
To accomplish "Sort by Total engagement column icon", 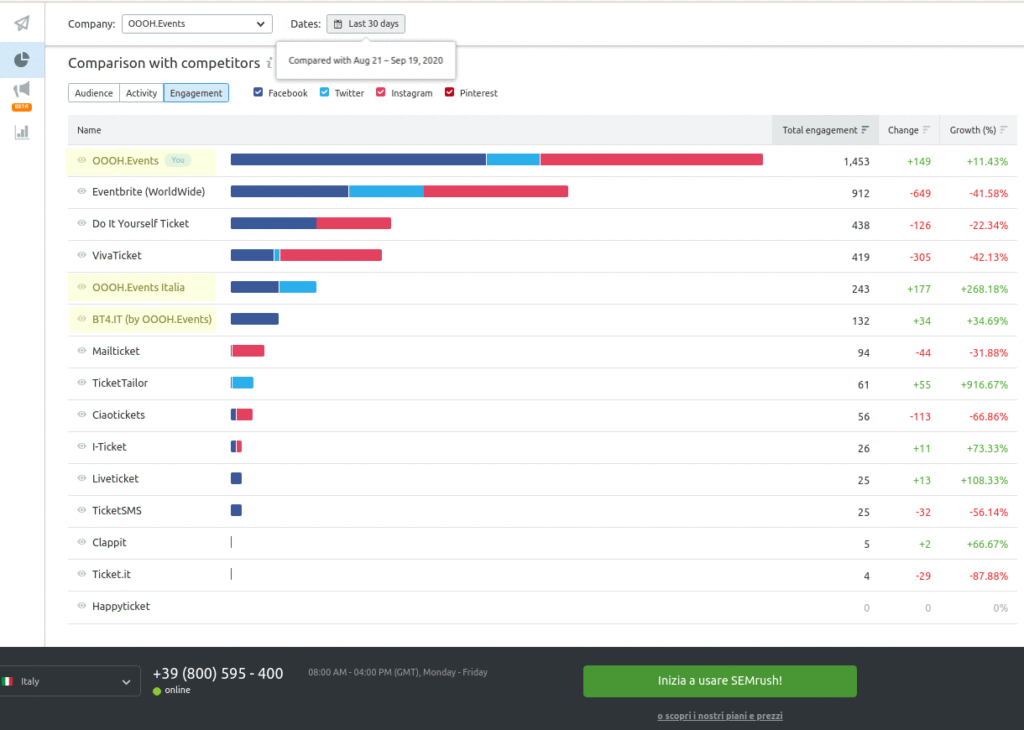I will pyautogui.click(x=865, y=130).
